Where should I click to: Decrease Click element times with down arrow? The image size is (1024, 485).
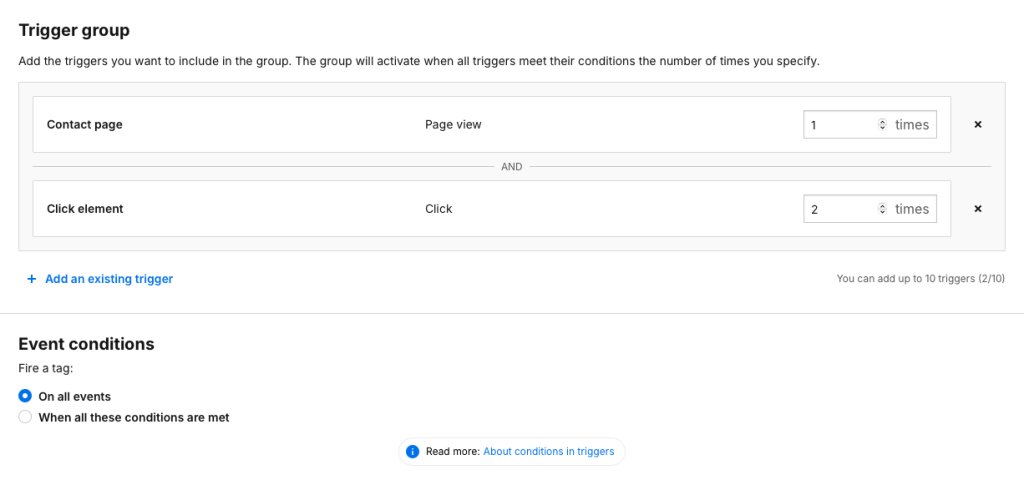(x=882, y=211)
